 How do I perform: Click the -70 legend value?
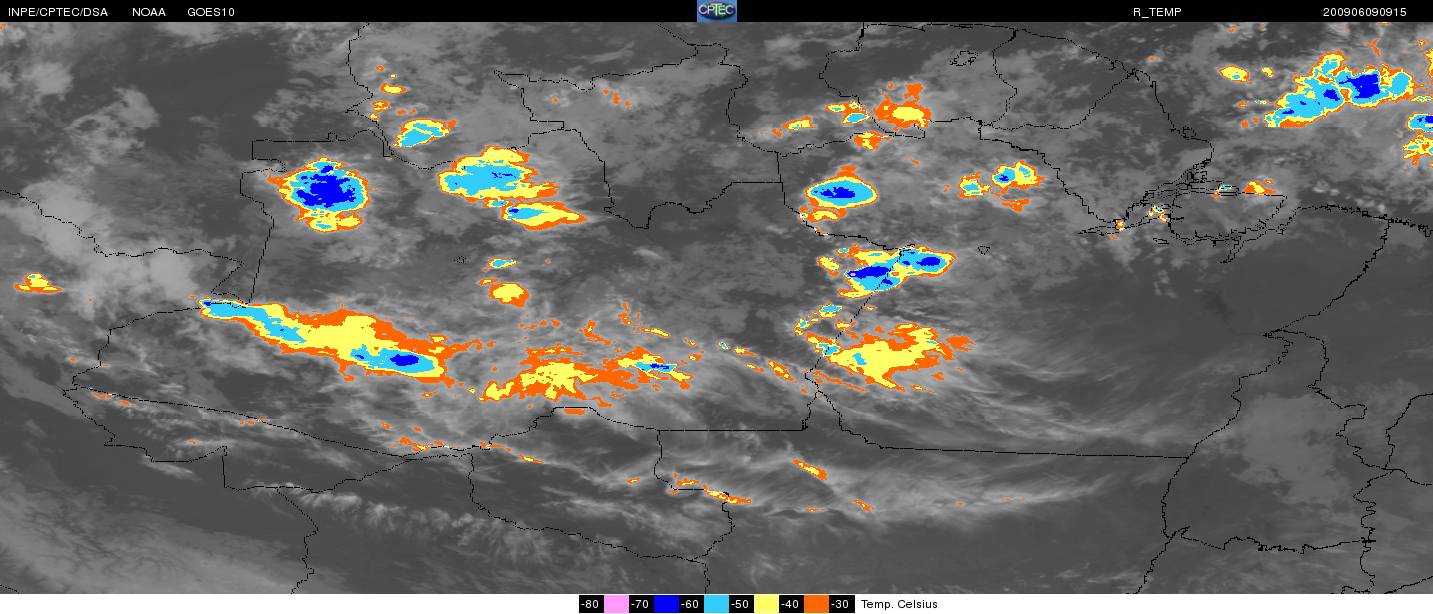pos(640,604)
